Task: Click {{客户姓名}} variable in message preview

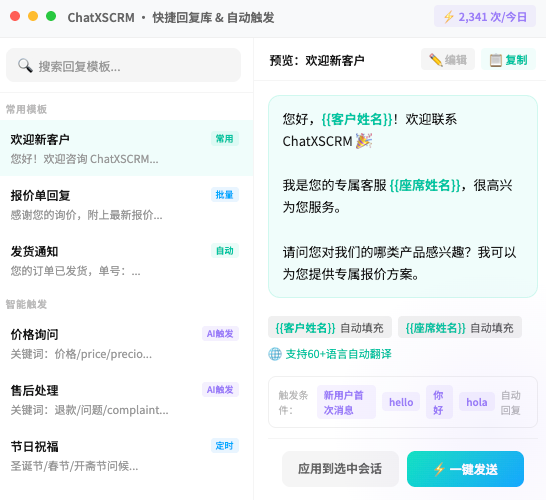Action: [357, 119]
